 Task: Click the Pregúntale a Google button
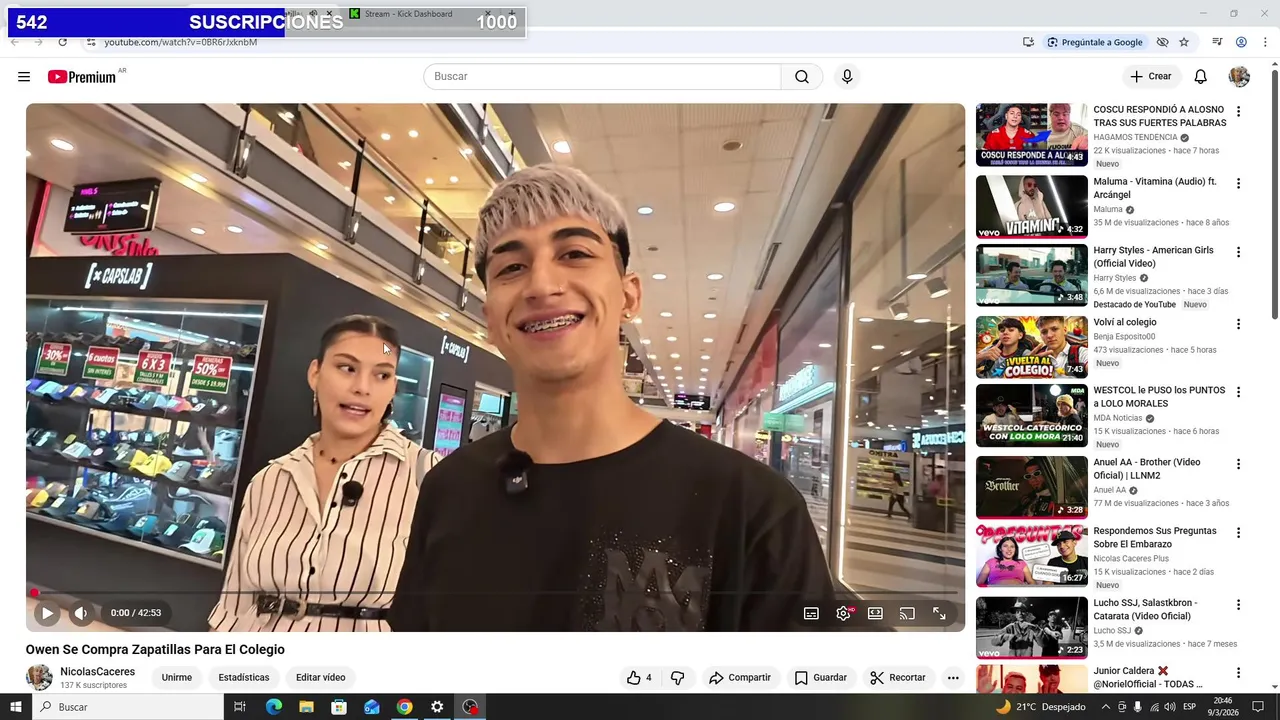1094,42
